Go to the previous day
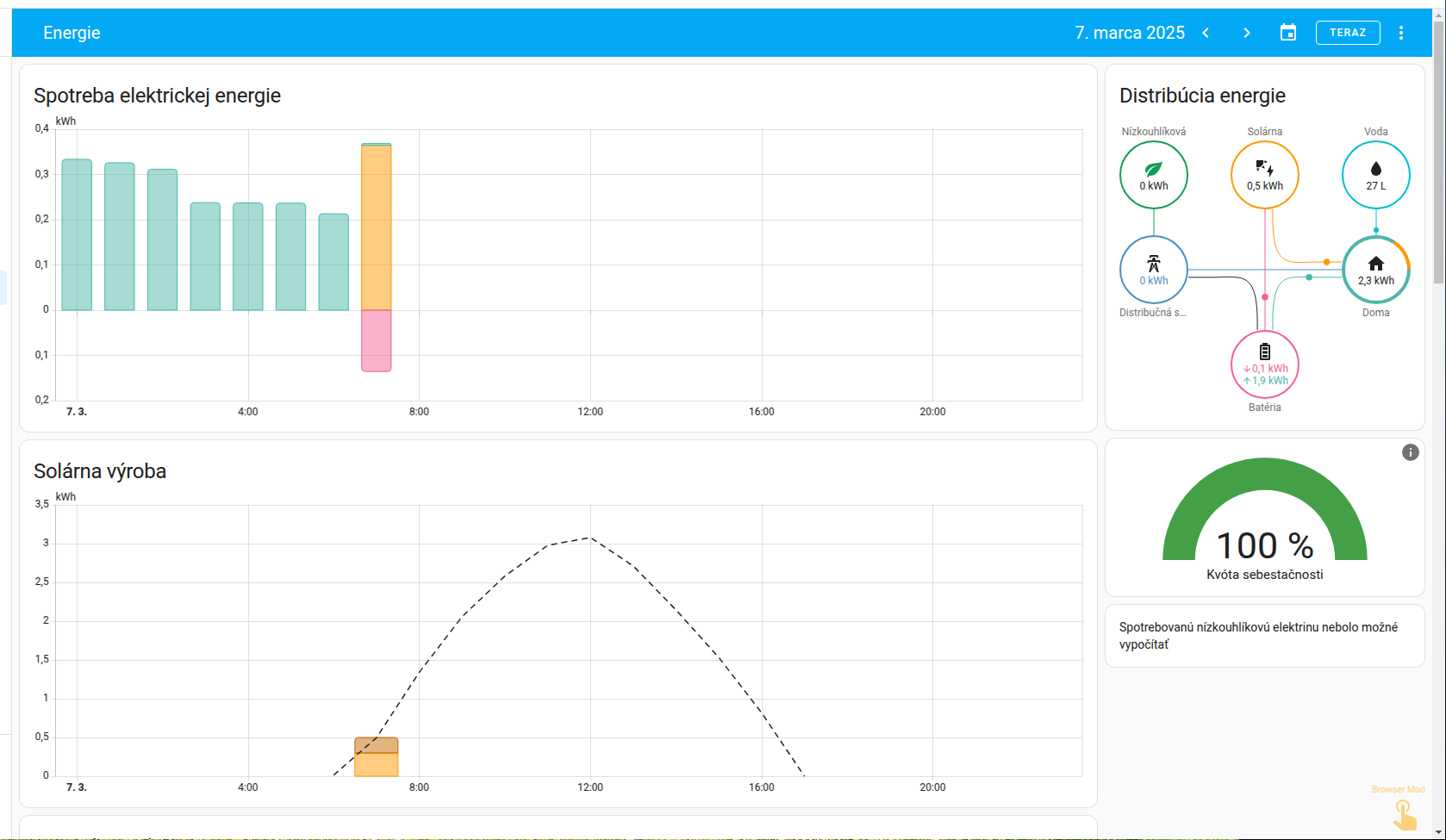Screen dimensions: 1446x840 [1206, 33]
